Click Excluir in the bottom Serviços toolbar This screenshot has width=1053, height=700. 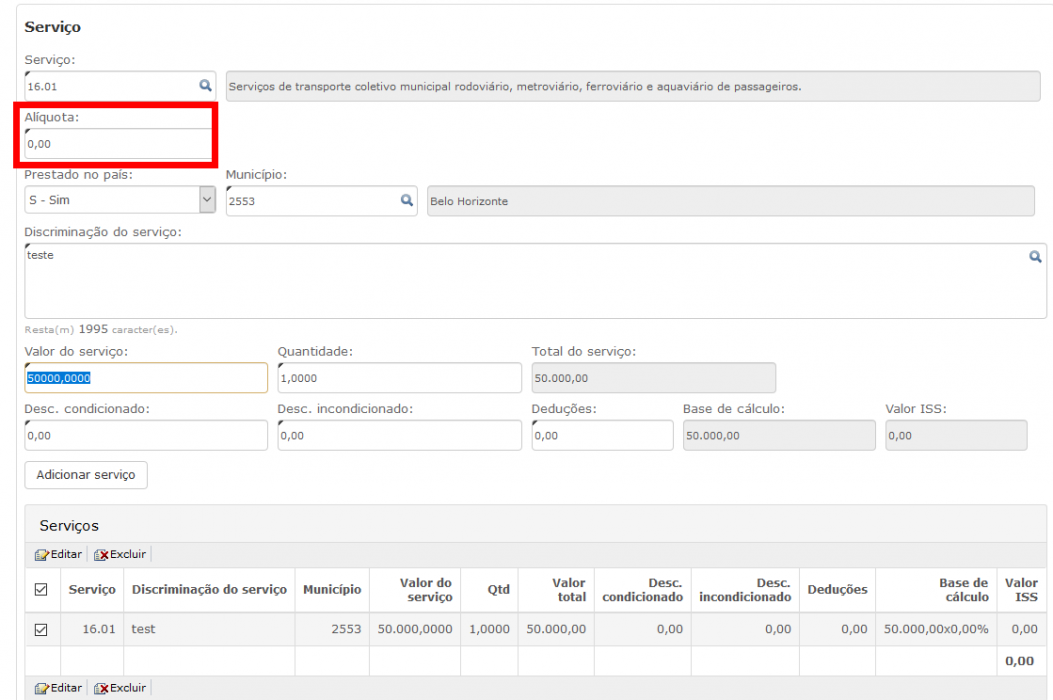pyautogui.click(x=120, y=688)
